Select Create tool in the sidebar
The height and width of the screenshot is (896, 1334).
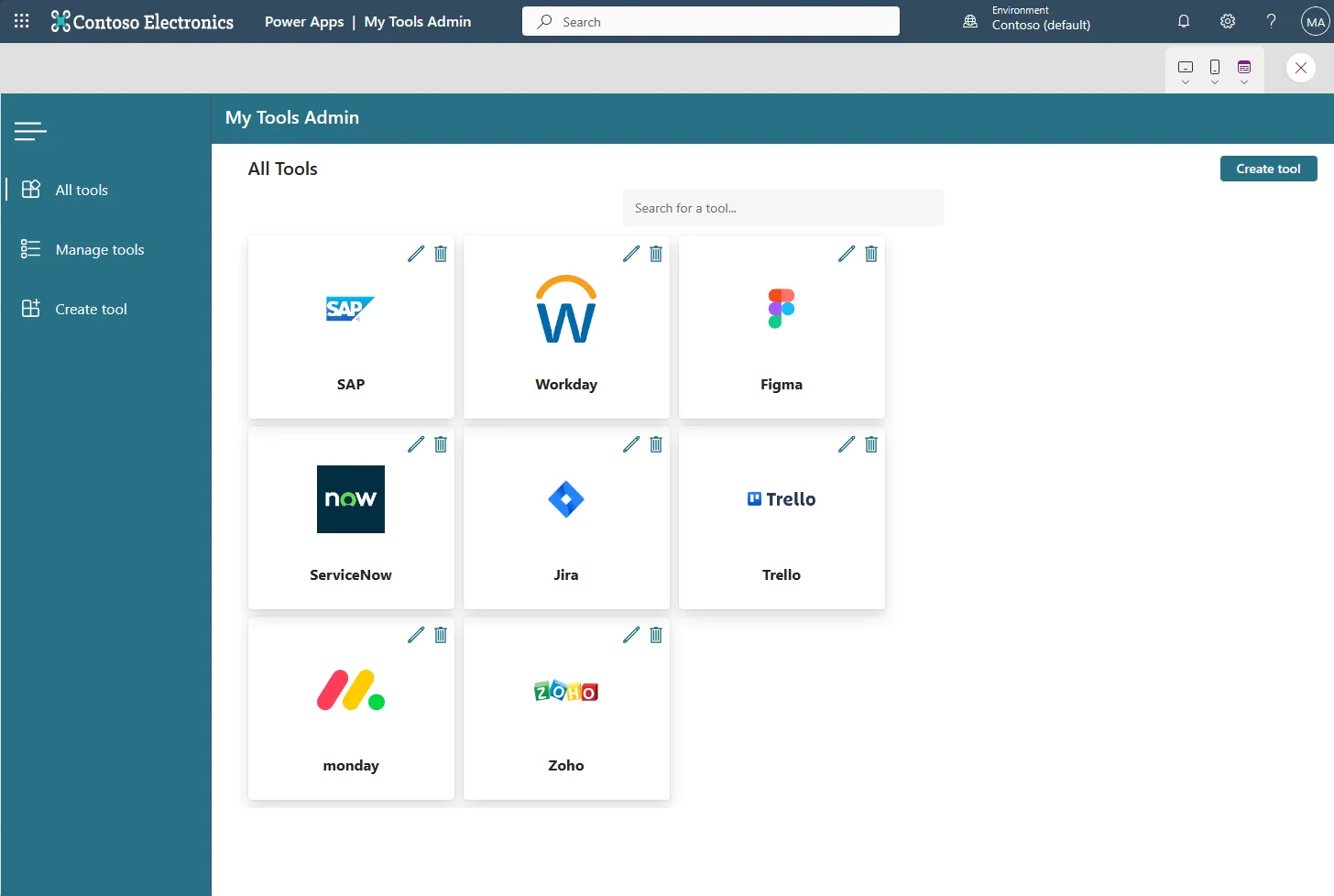(x=105, y=309)
